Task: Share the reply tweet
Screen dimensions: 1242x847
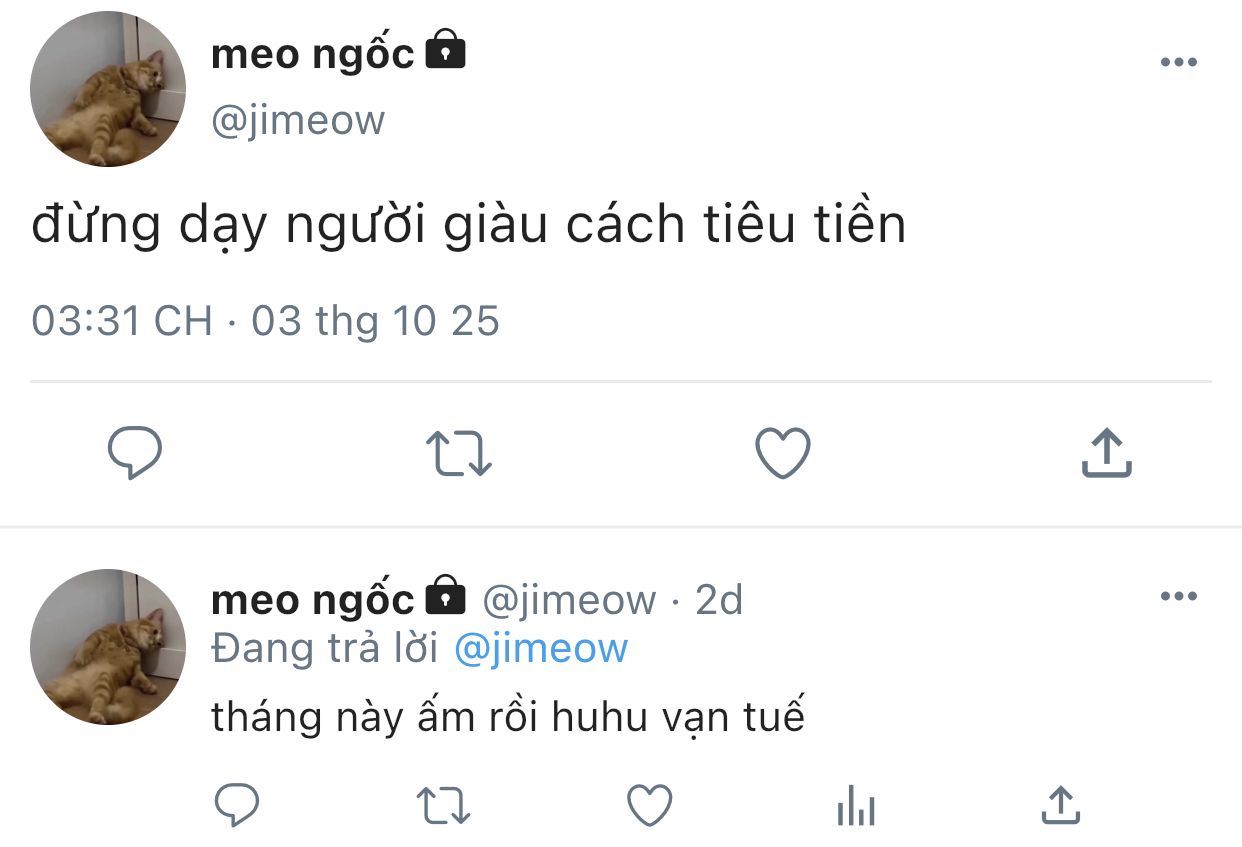Action: point(1060,805)
